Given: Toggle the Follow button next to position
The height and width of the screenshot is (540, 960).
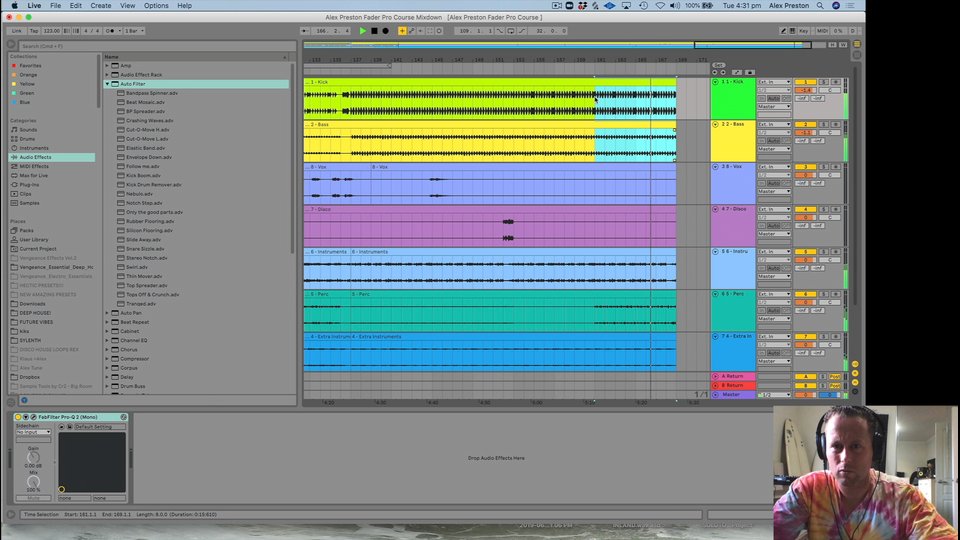Looking at the screenshot, I should (x=304, y=31).
